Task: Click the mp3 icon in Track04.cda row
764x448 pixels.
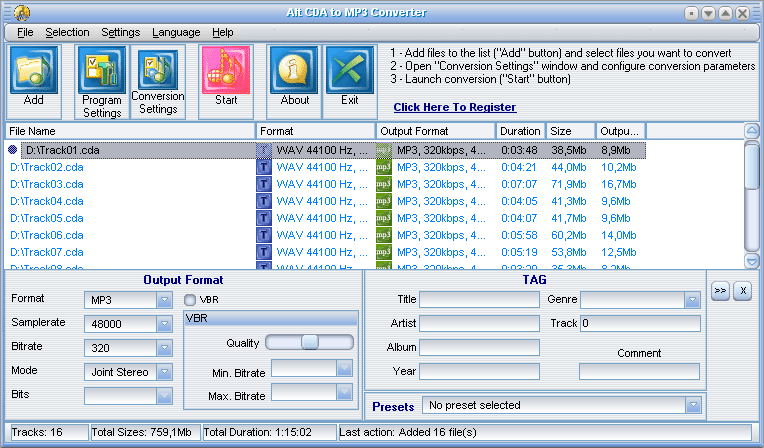Action: coord(384,201)
